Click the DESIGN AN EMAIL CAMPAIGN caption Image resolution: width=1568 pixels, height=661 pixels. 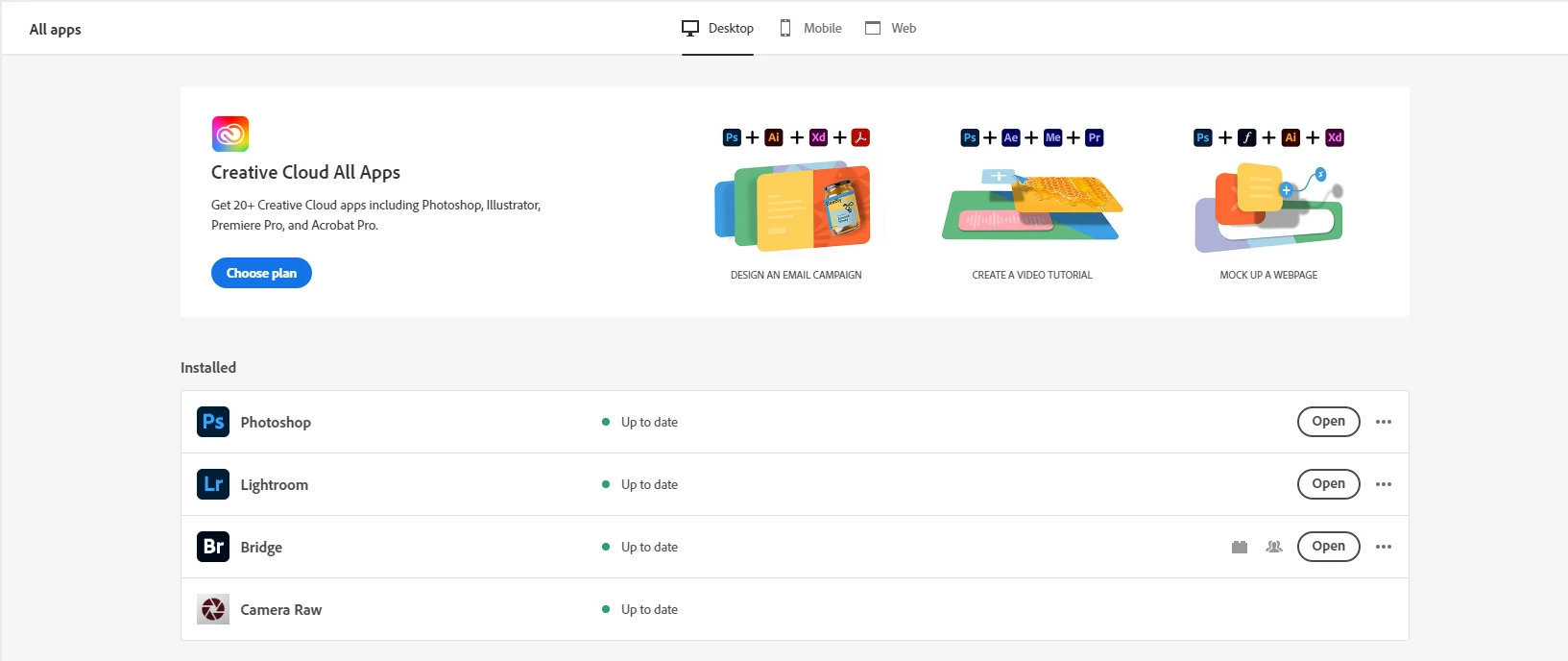(796, 275)
